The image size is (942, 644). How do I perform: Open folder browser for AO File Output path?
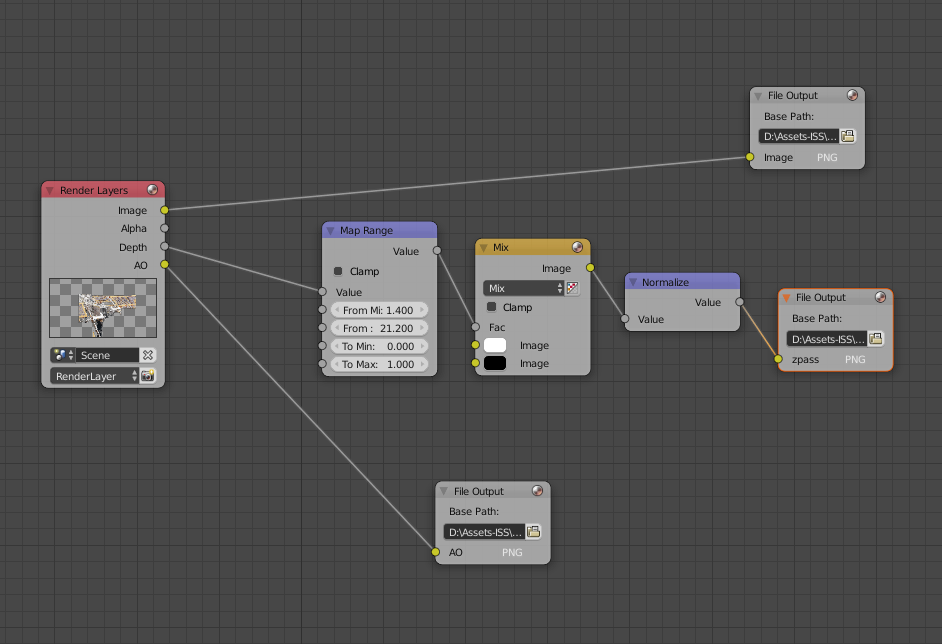coord(533,532)
